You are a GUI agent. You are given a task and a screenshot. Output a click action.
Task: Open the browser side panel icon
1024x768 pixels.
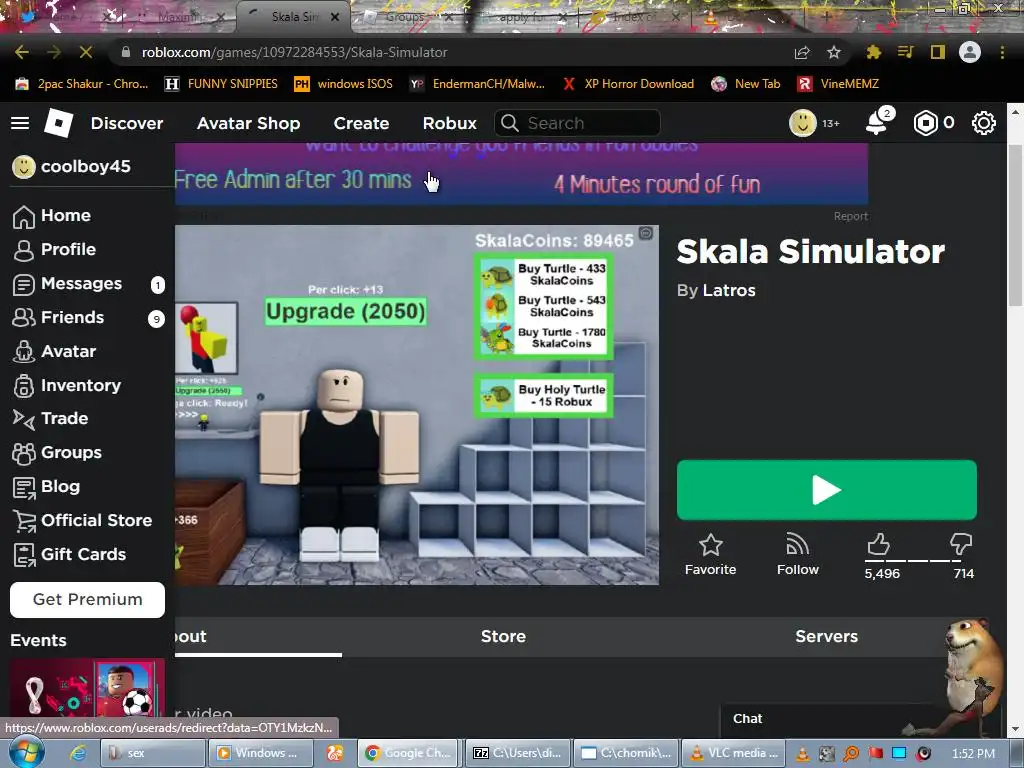click(938, 52)
